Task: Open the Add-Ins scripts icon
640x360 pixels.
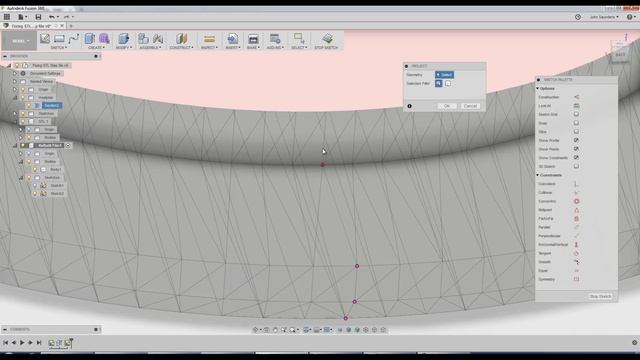Action: click(275, 39)
